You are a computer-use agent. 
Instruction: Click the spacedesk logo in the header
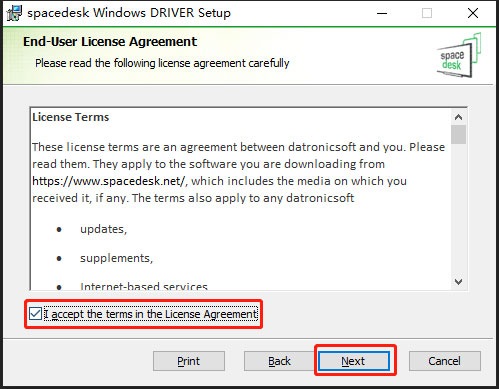click(x=459, y=56)
